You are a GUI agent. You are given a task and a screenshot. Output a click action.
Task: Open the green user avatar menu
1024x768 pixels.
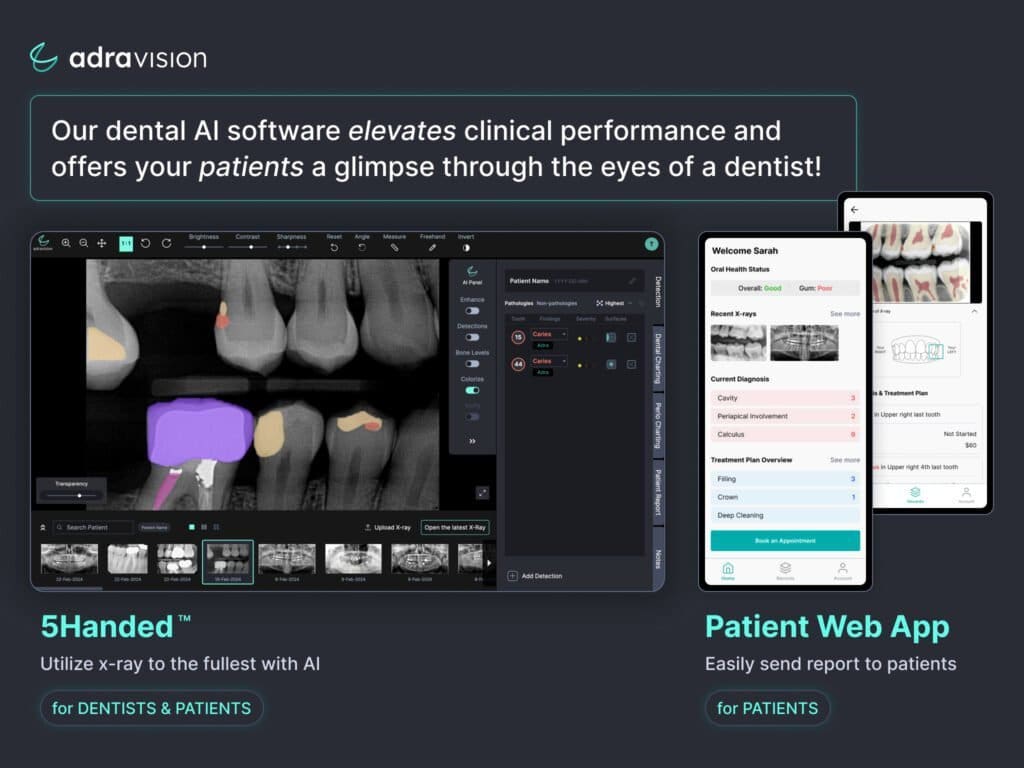click(651, 244)
